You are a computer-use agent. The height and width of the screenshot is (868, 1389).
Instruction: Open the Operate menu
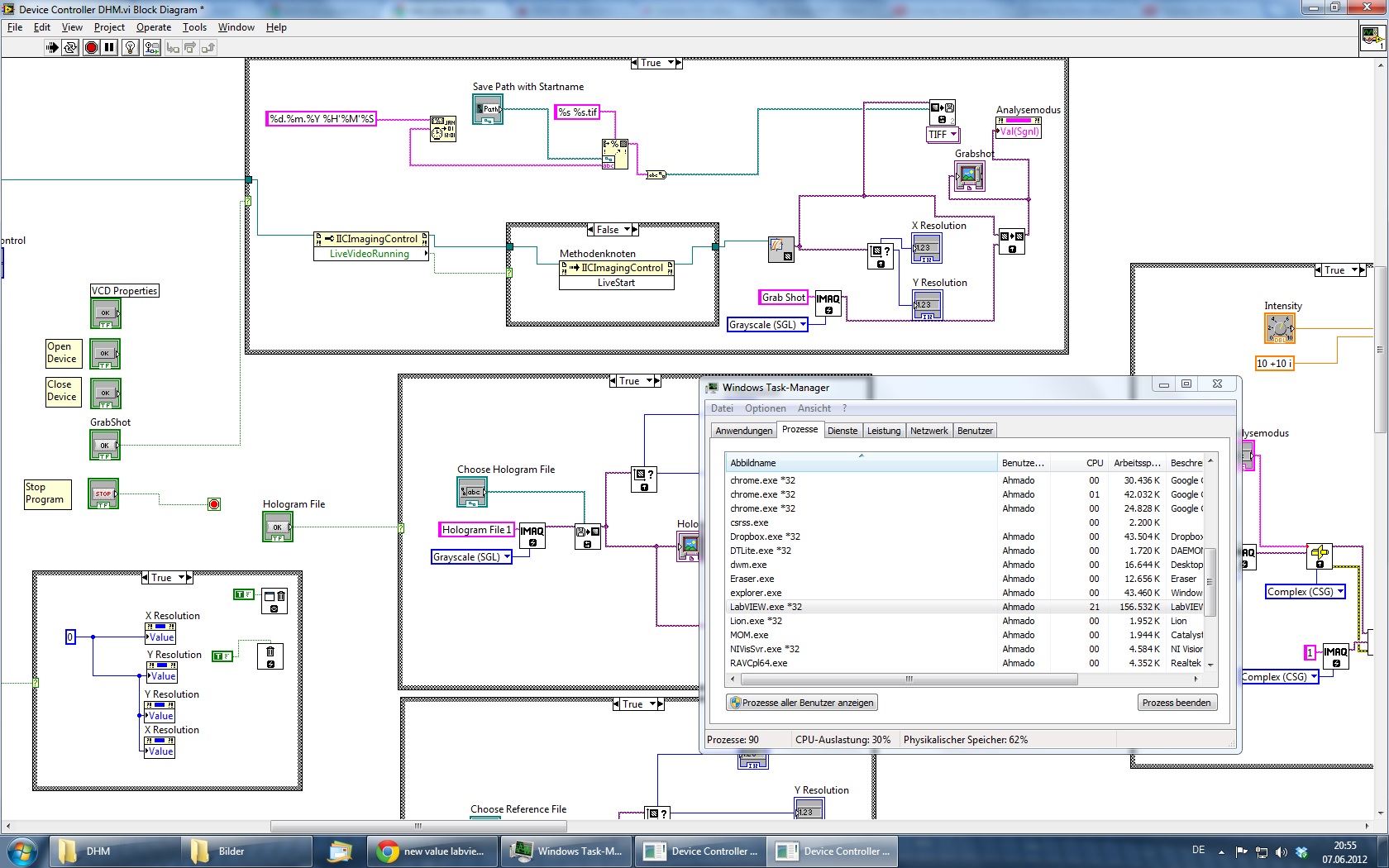click(153, 27)
